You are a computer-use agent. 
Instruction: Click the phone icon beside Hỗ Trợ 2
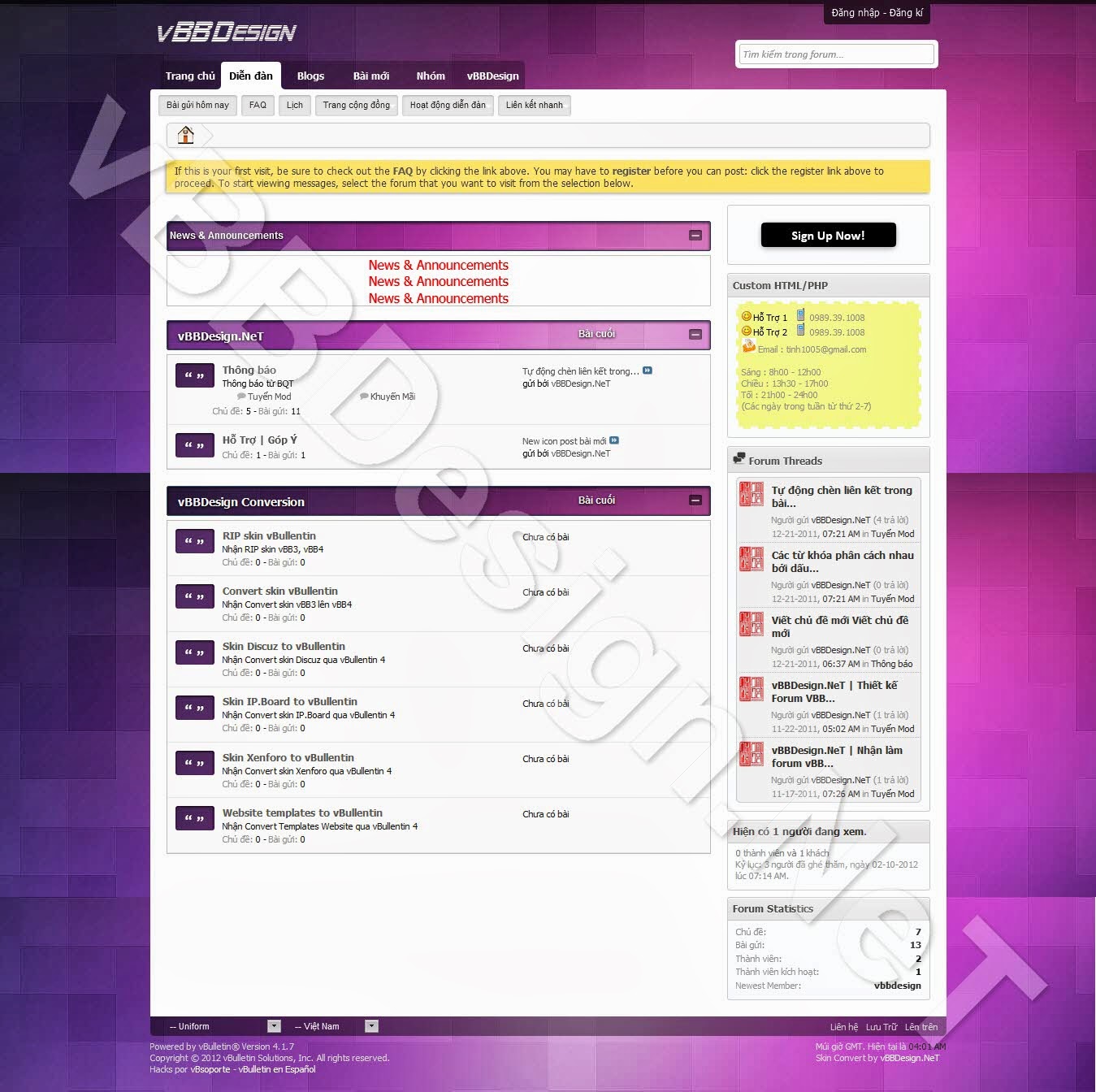click(800, 330)
